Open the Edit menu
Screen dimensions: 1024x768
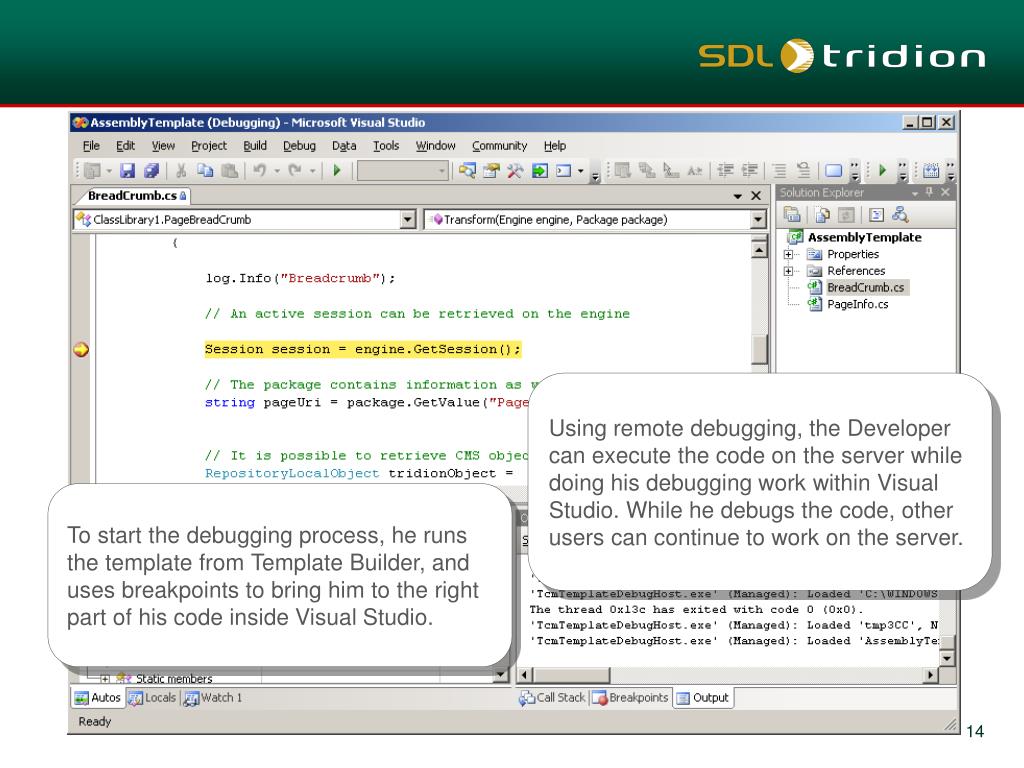click(125, 146)
